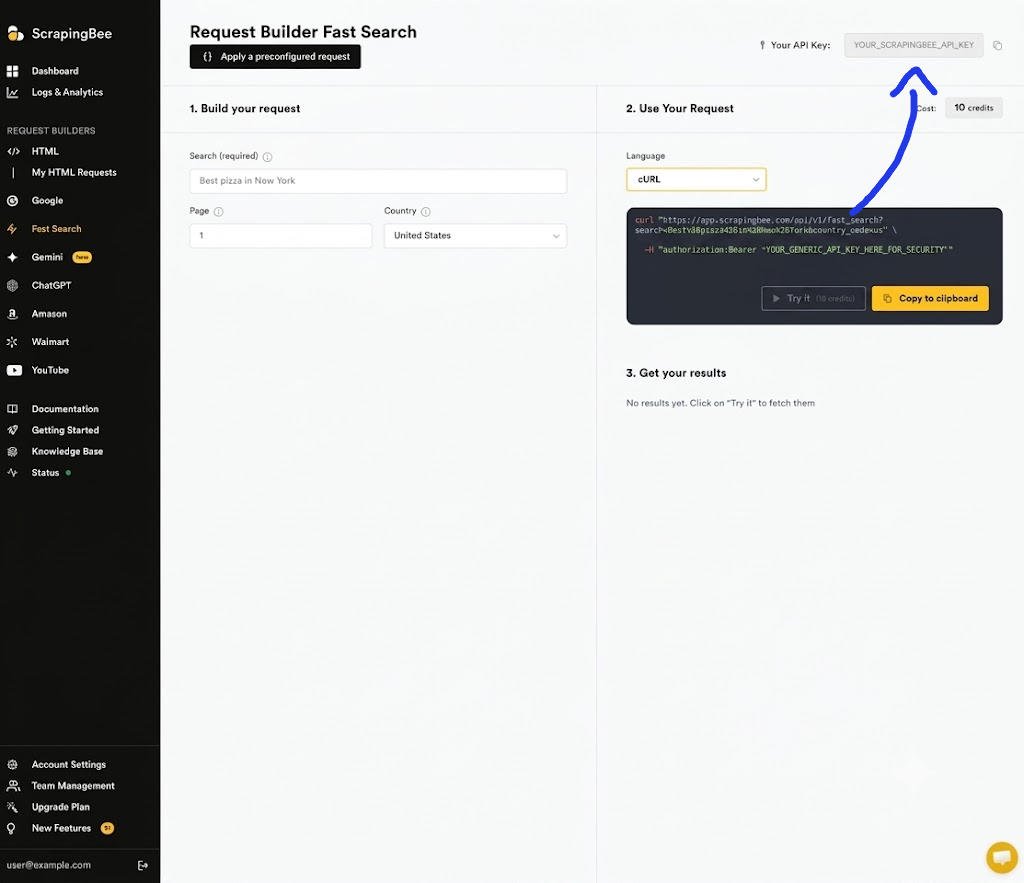Screen dimensions: 1024x883
Task: Open the Knowledge Base link
Action: pyautogui.click(x=67, y=451)
